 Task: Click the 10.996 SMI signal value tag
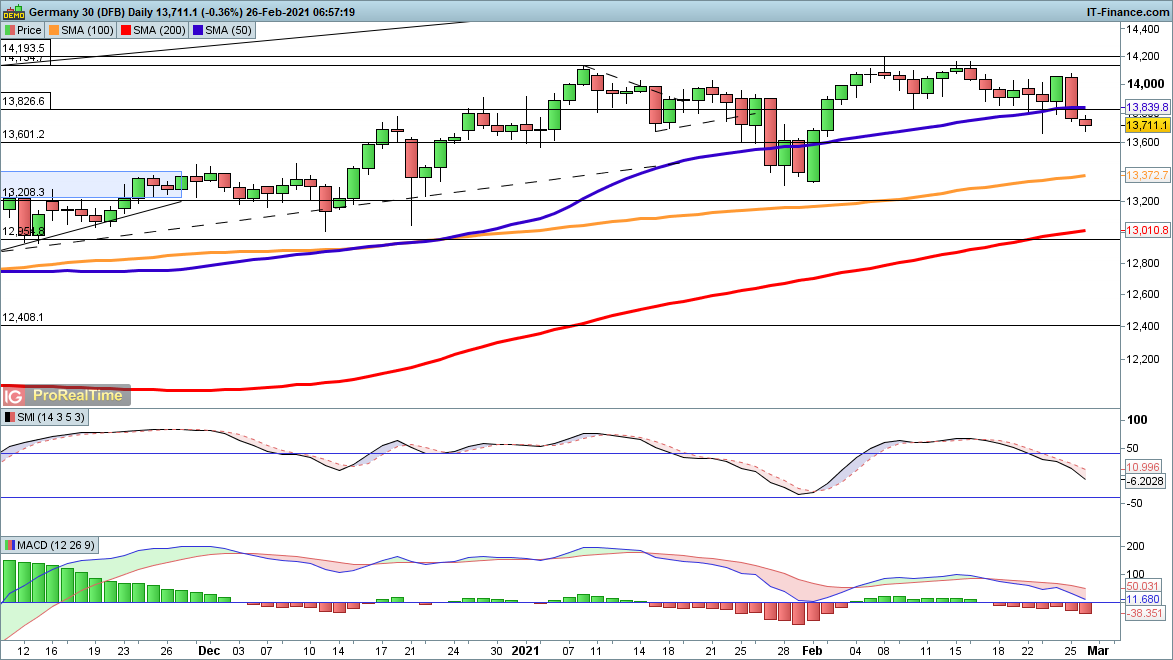click(x=1142, y=467)
